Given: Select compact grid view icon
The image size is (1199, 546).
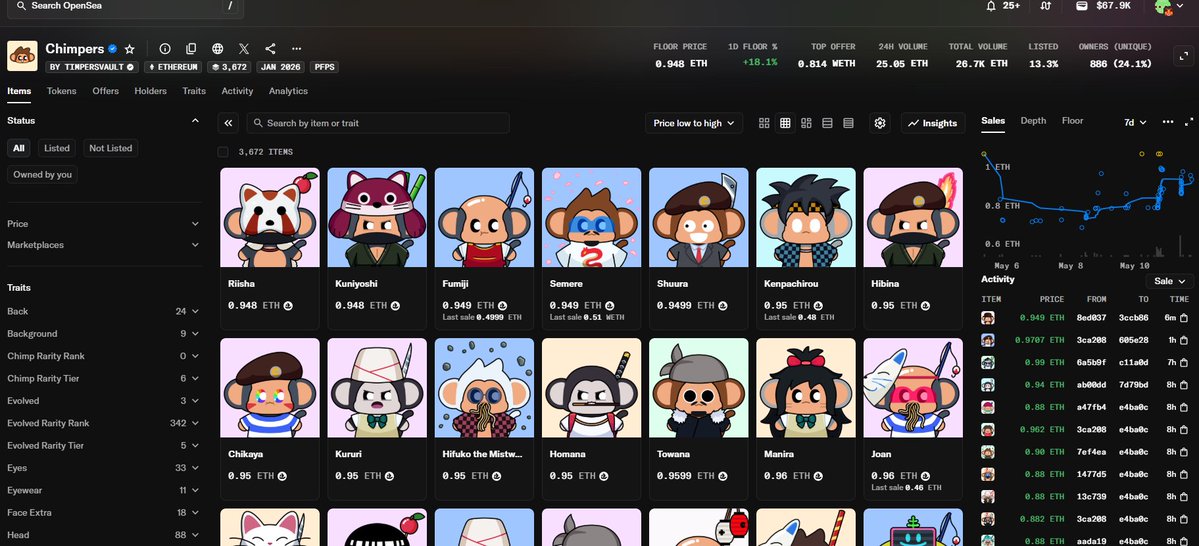Looking at the screenshot, I should click(x=785, y=123).
